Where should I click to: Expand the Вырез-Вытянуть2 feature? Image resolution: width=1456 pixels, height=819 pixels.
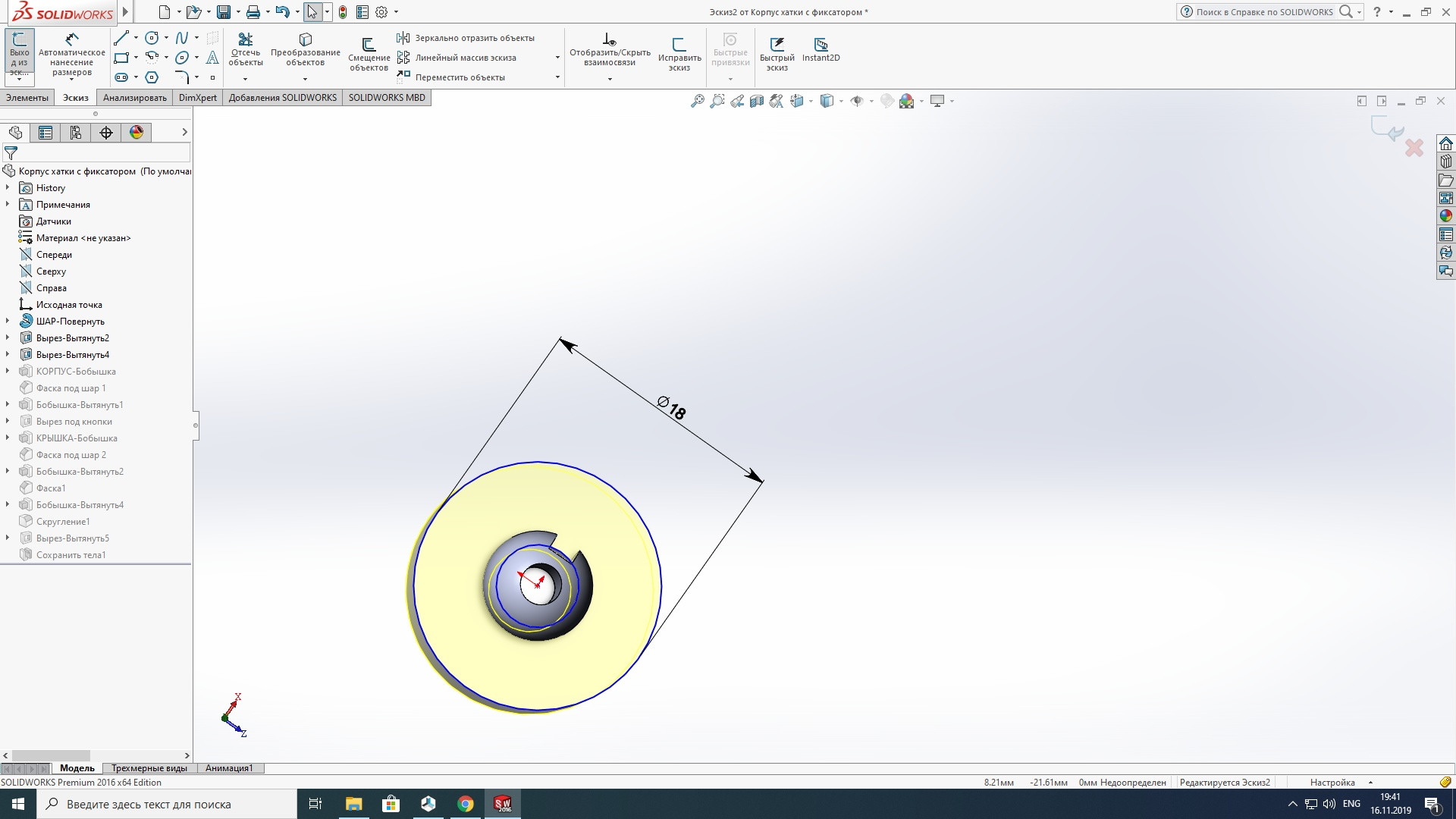click(8, 337)
